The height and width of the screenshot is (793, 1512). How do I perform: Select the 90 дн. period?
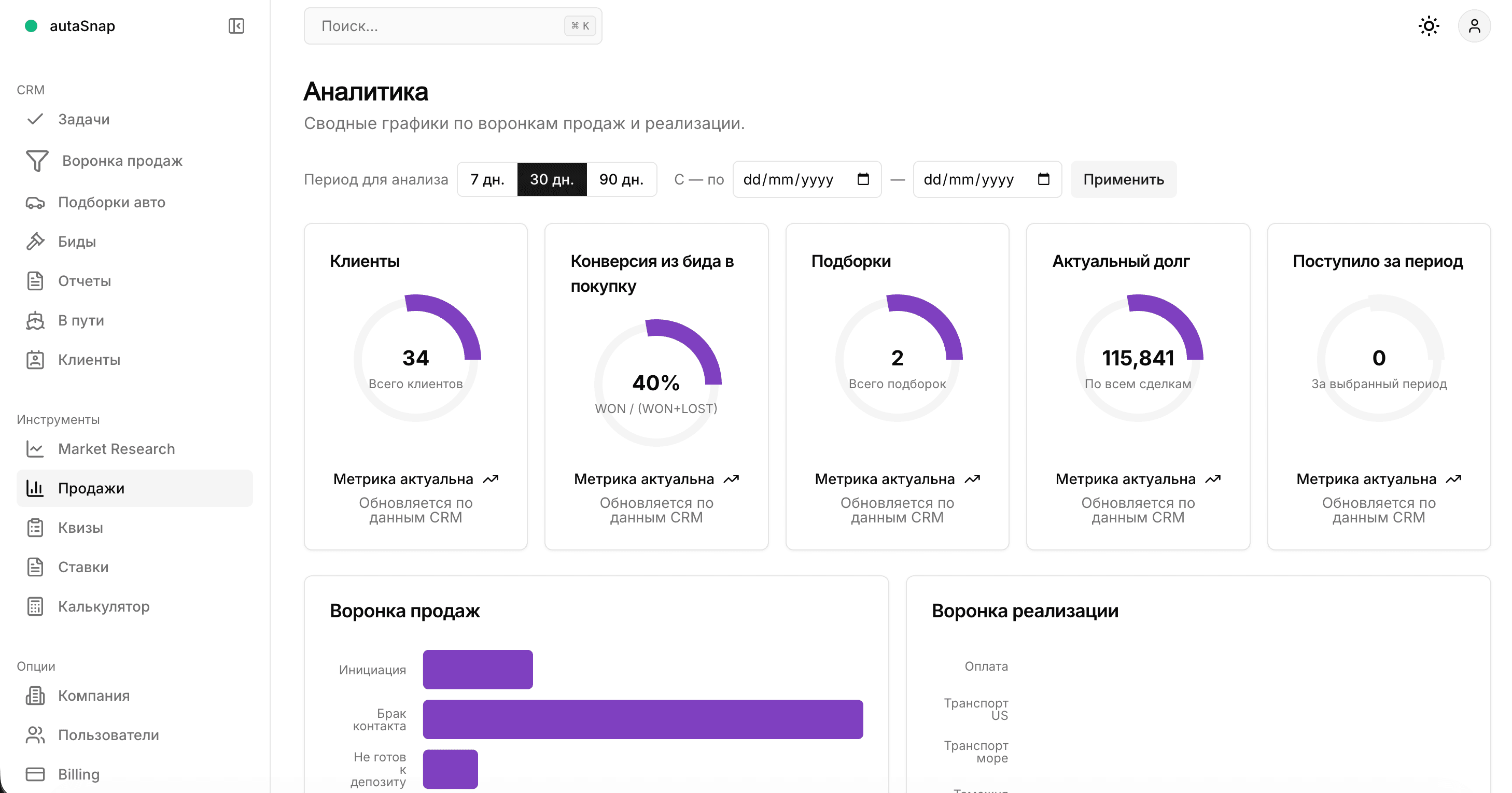coord(622,179)
